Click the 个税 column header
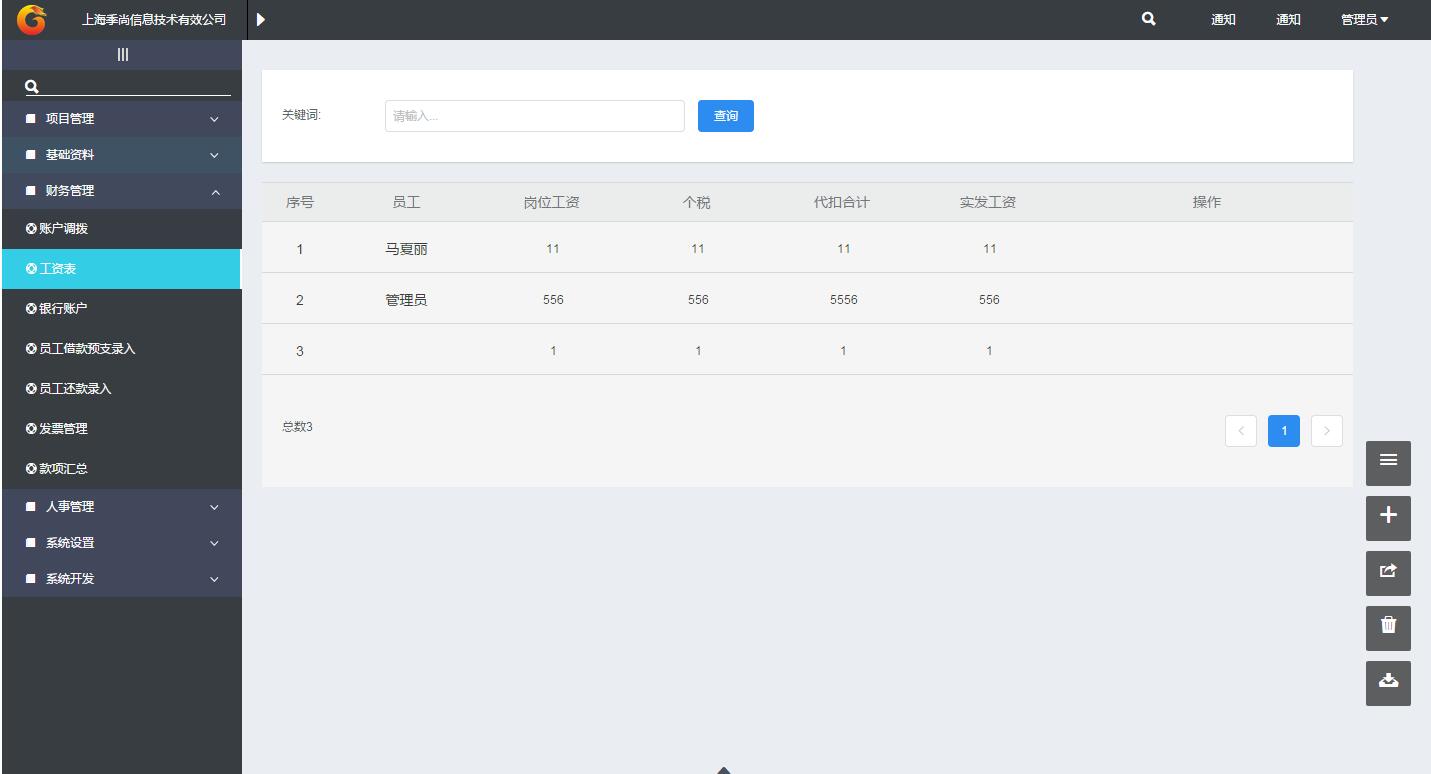The height and width of the screenshot is (774, 1431). 697,202
